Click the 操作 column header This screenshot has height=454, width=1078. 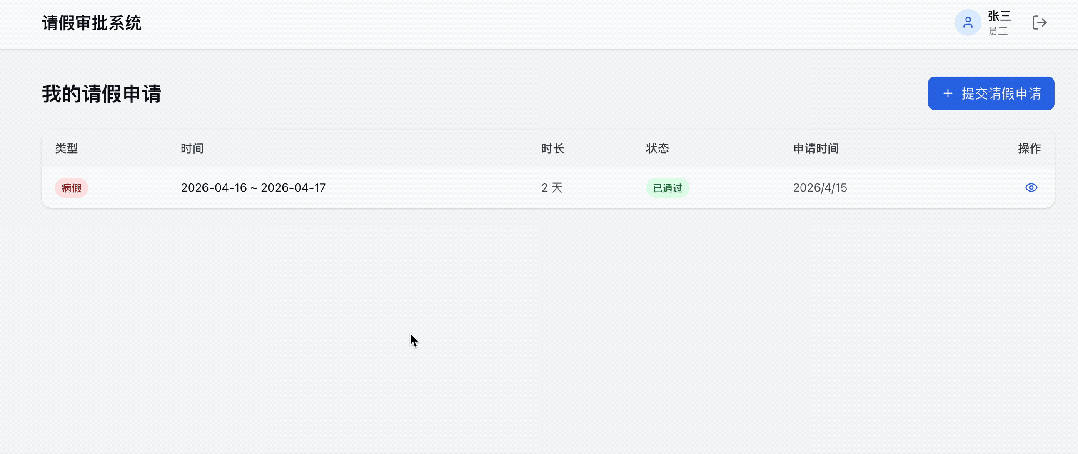click(x=1029, y=149)
